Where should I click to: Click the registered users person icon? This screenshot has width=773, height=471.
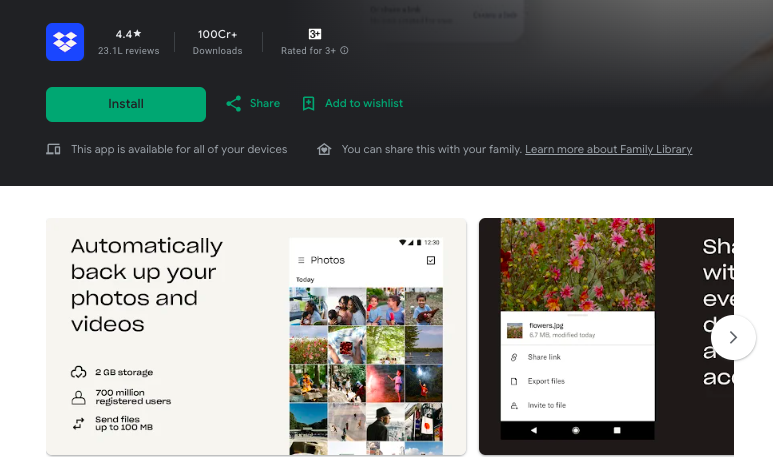tap(78, 398)
